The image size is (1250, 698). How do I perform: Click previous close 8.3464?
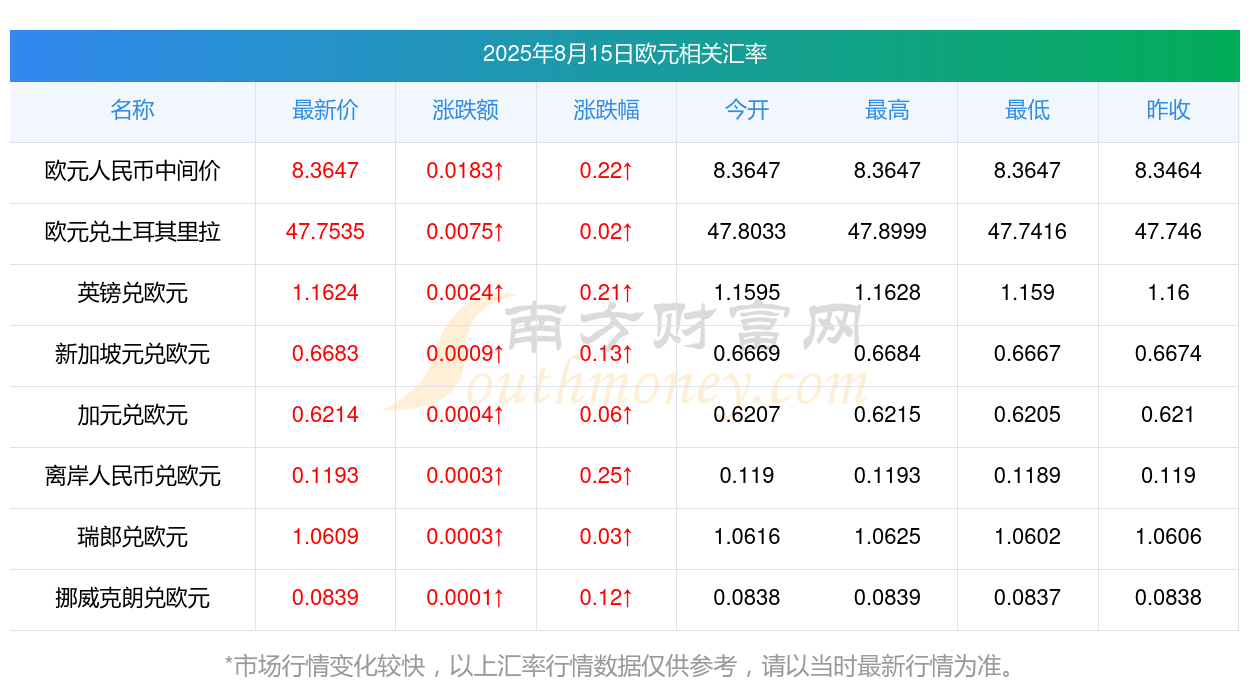click(x=1168, y=171)
